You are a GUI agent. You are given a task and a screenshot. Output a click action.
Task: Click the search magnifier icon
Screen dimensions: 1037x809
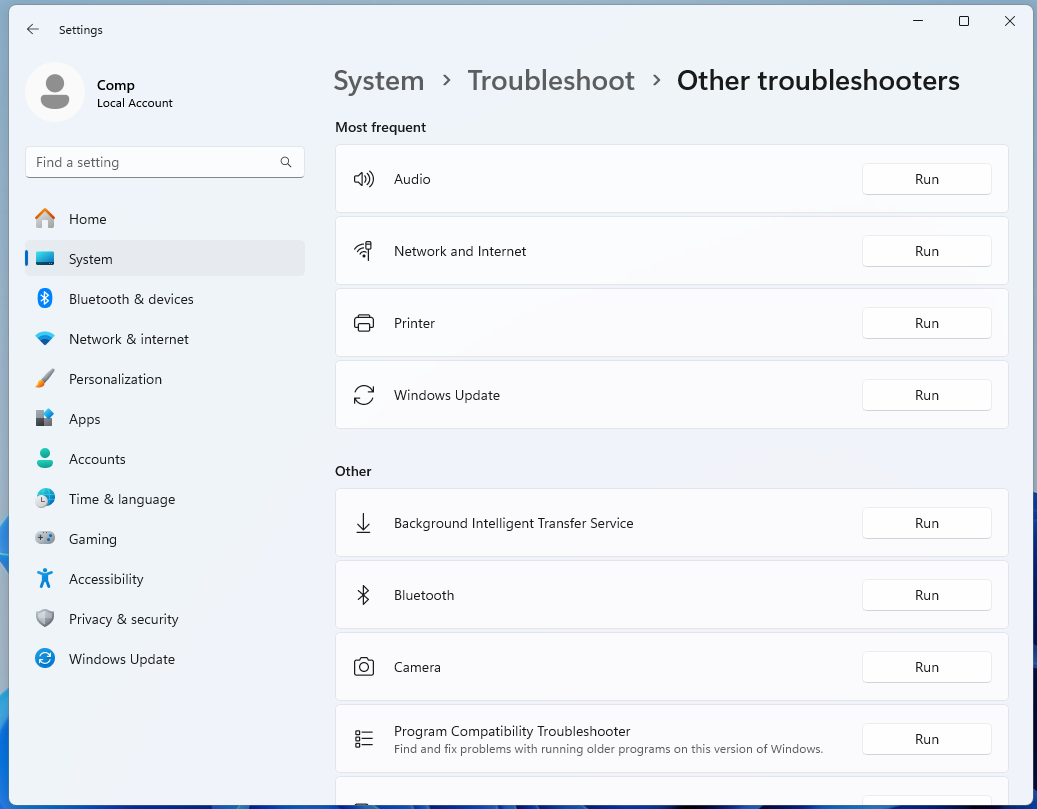click(286, 162)
